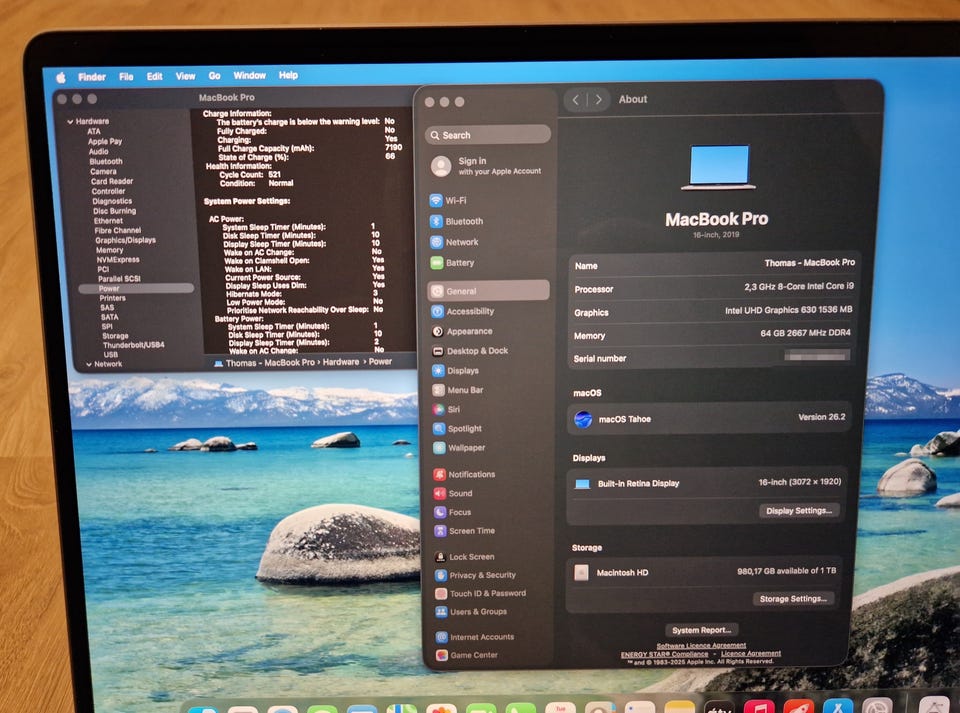Open Desktop & Dock settings

click(470, 351)
